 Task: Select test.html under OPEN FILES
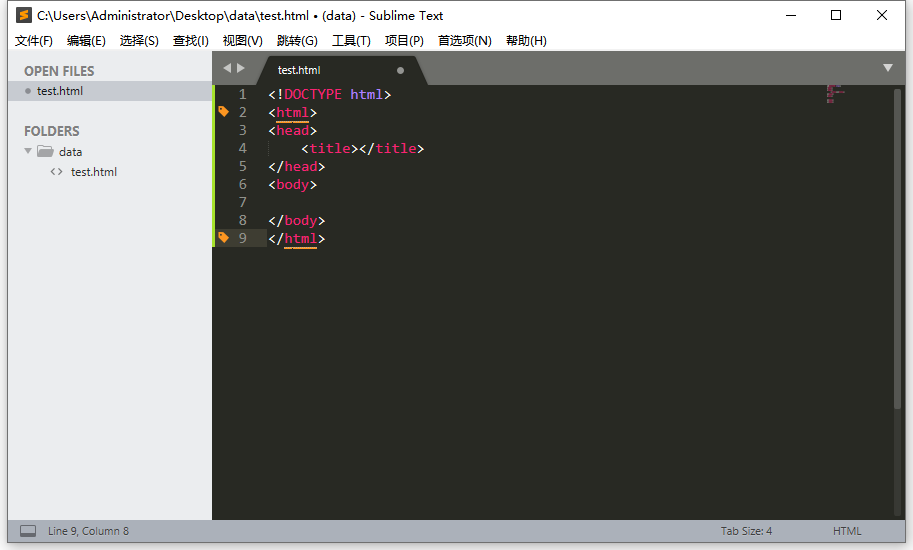110,91
